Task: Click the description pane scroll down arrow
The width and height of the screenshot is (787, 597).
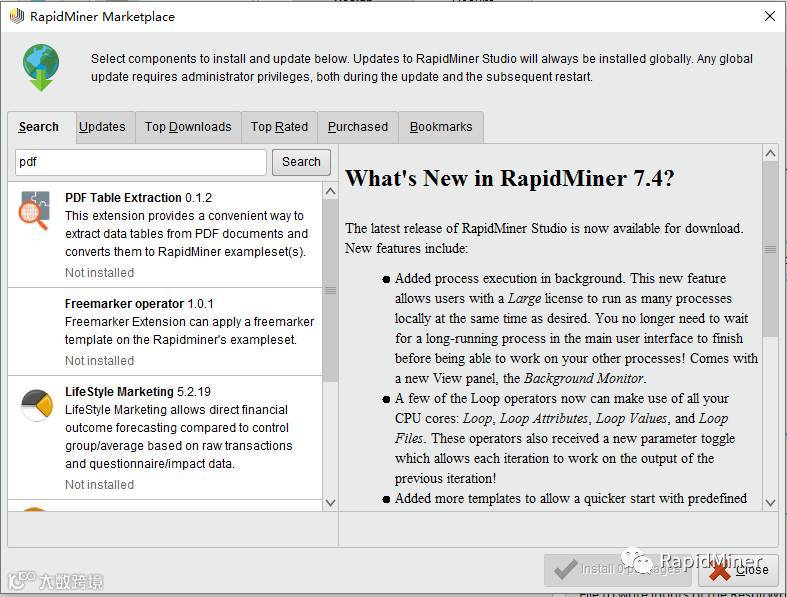Action: pyautogui.click(x=770, y=503)
